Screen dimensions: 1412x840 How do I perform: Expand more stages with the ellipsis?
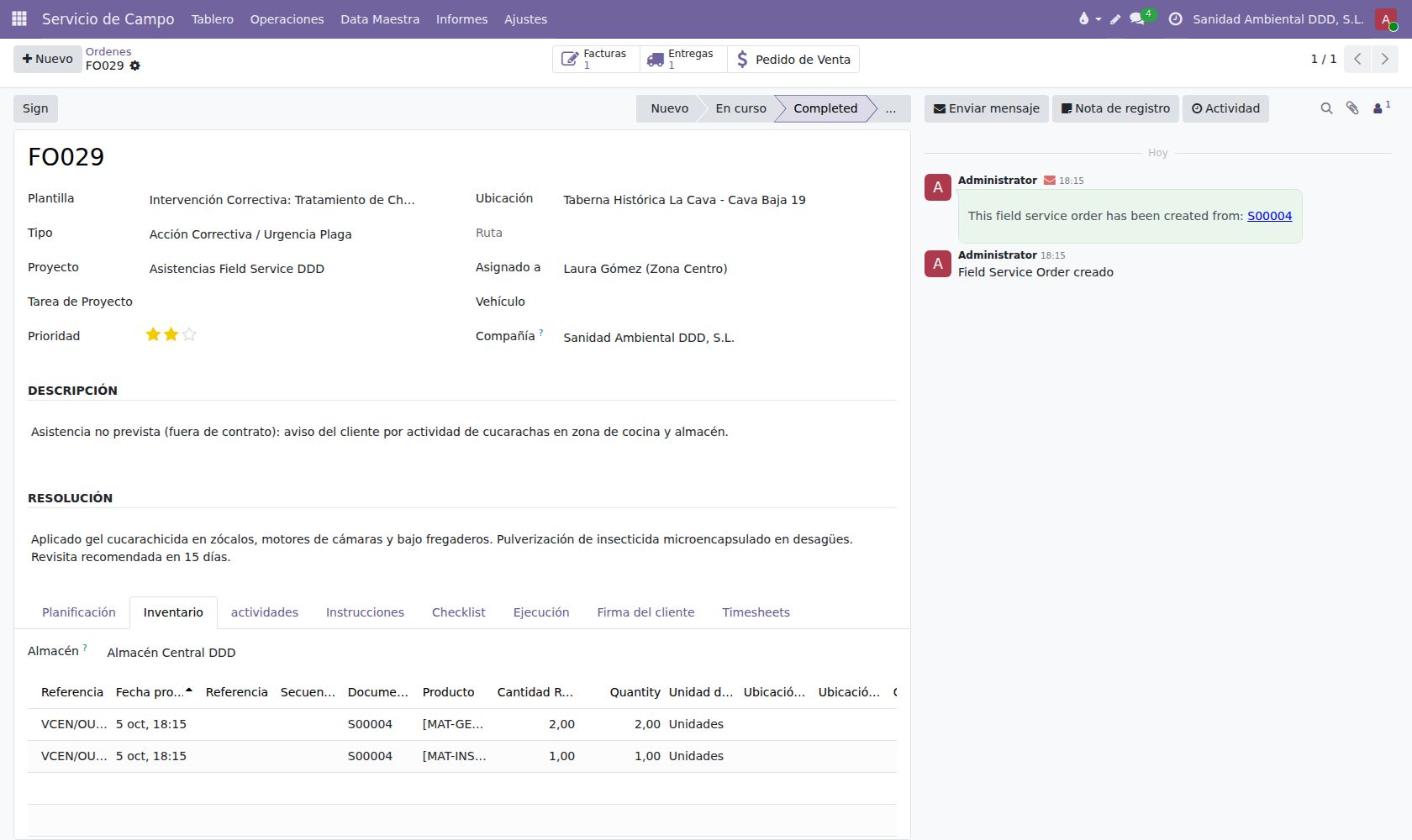click(x=891, y=108)
